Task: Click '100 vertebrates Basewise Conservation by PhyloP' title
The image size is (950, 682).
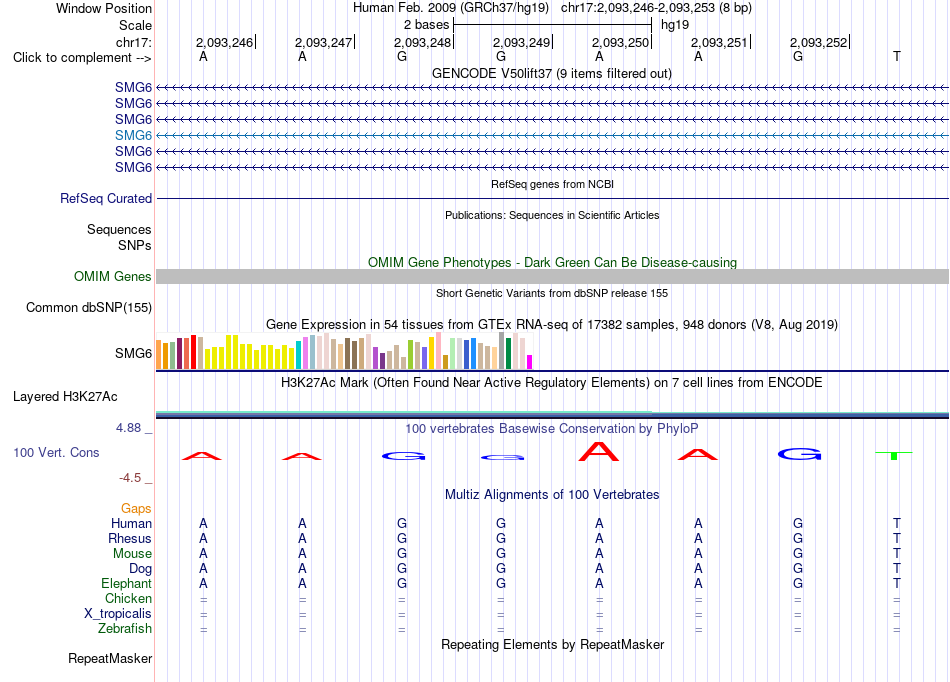Action: coord(551,428)
